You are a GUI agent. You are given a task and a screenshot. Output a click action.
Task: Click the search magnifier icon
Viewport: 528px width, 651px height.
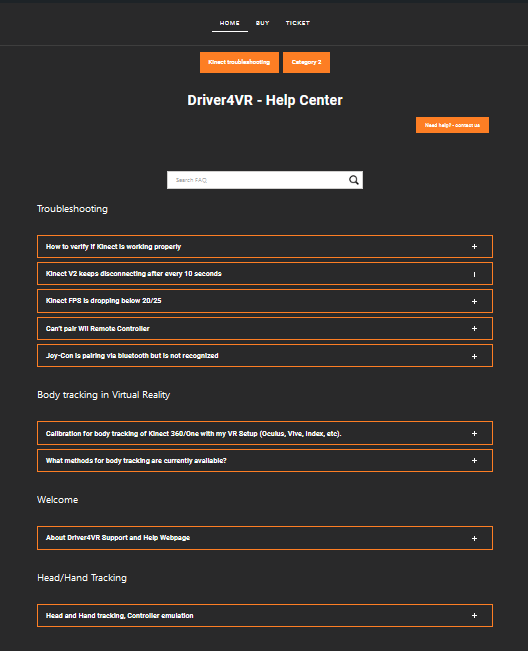354,180
